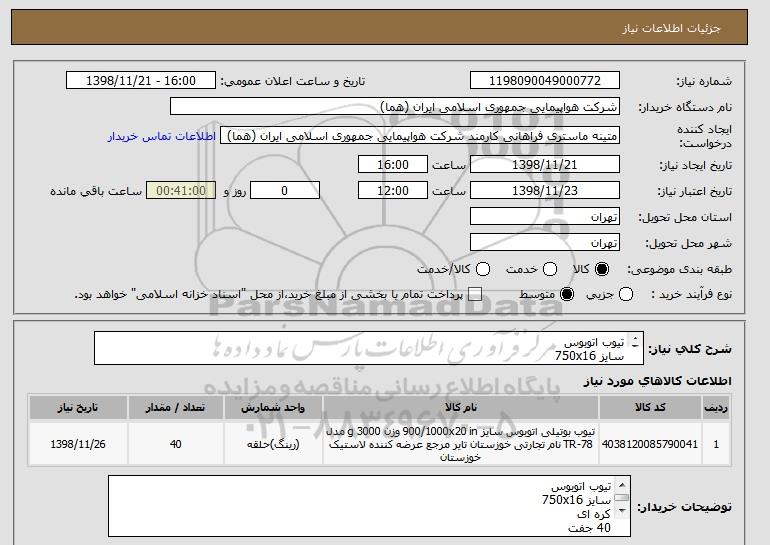This screenshot has width=770, height=545.
Task: Click row number 1 cell
Action: [716, 444]
